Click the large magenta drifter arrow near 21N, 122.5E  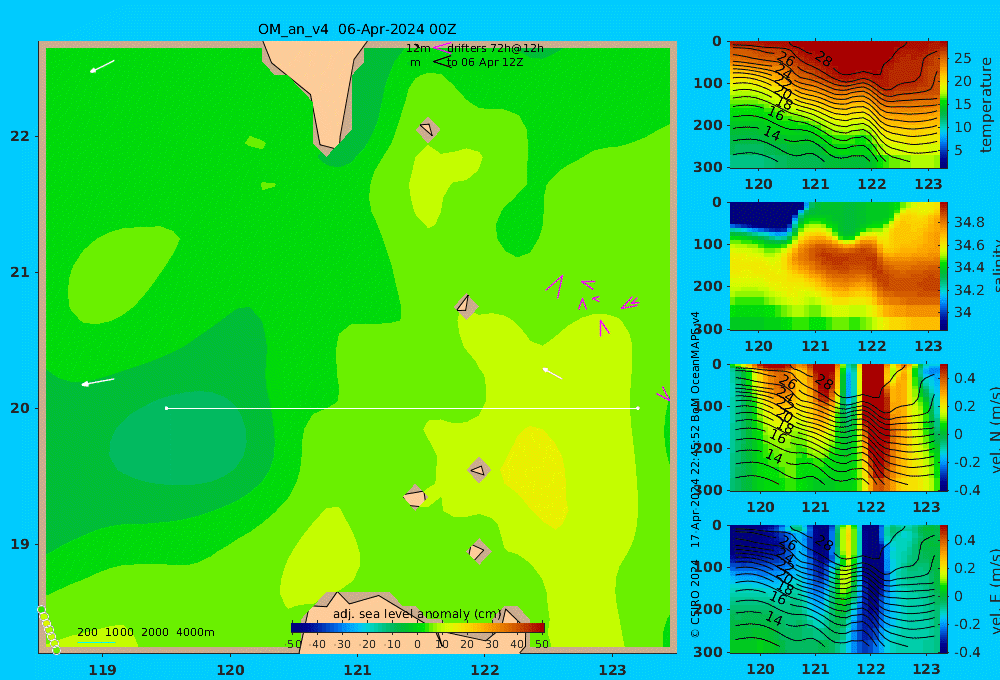pyautogui.click(x=555, y=286)
